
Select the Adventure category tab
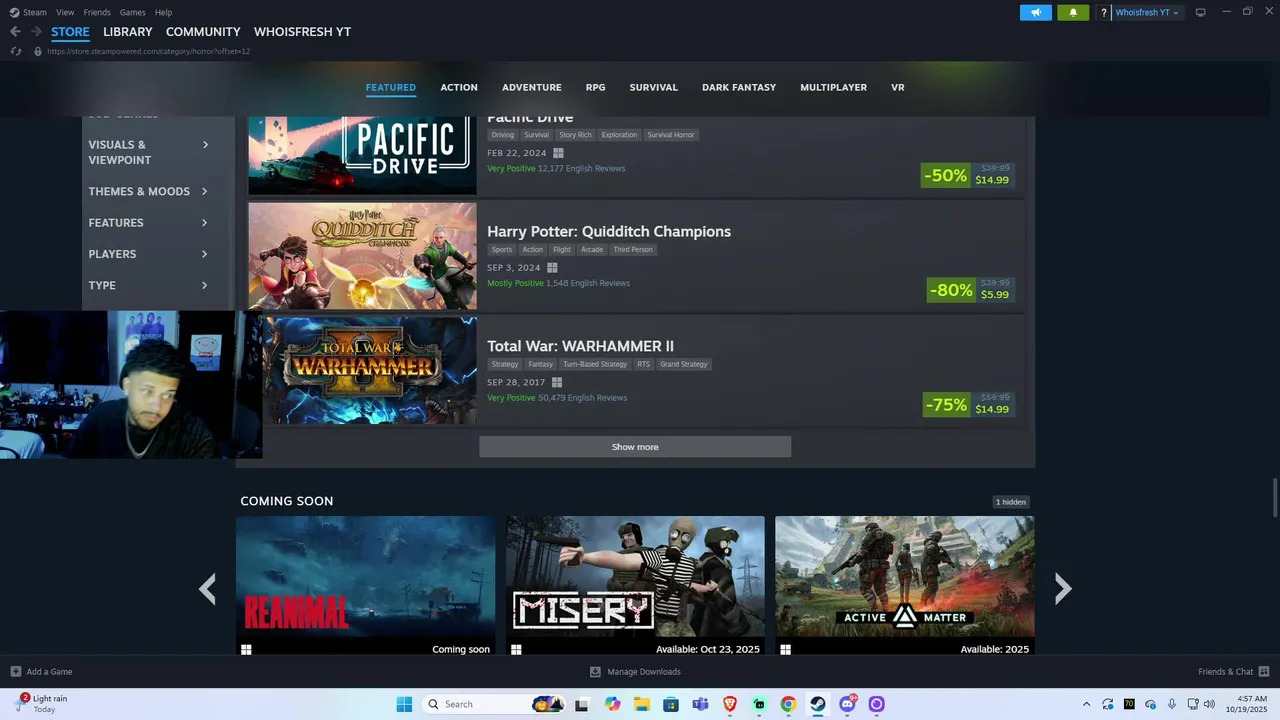click(532, 87)
